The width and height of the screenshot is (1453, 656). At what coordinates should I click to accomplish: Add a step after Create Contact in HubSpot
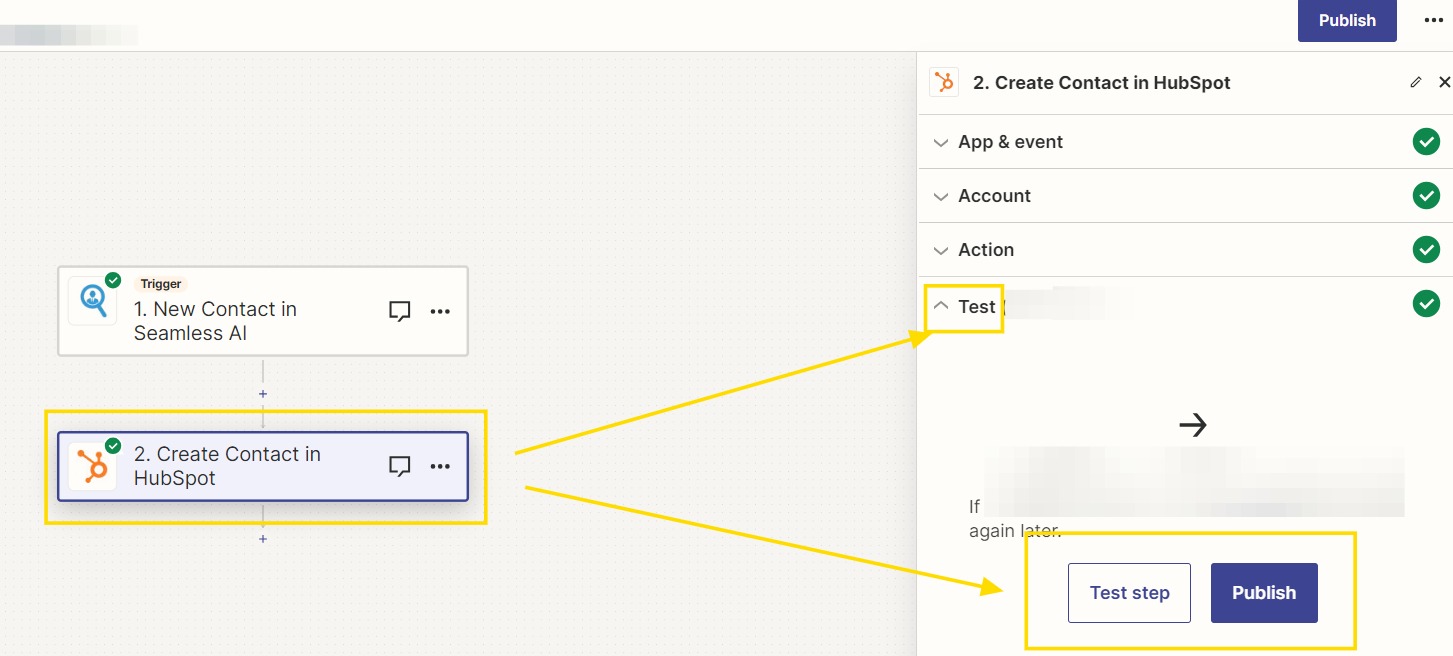(263, 539)
